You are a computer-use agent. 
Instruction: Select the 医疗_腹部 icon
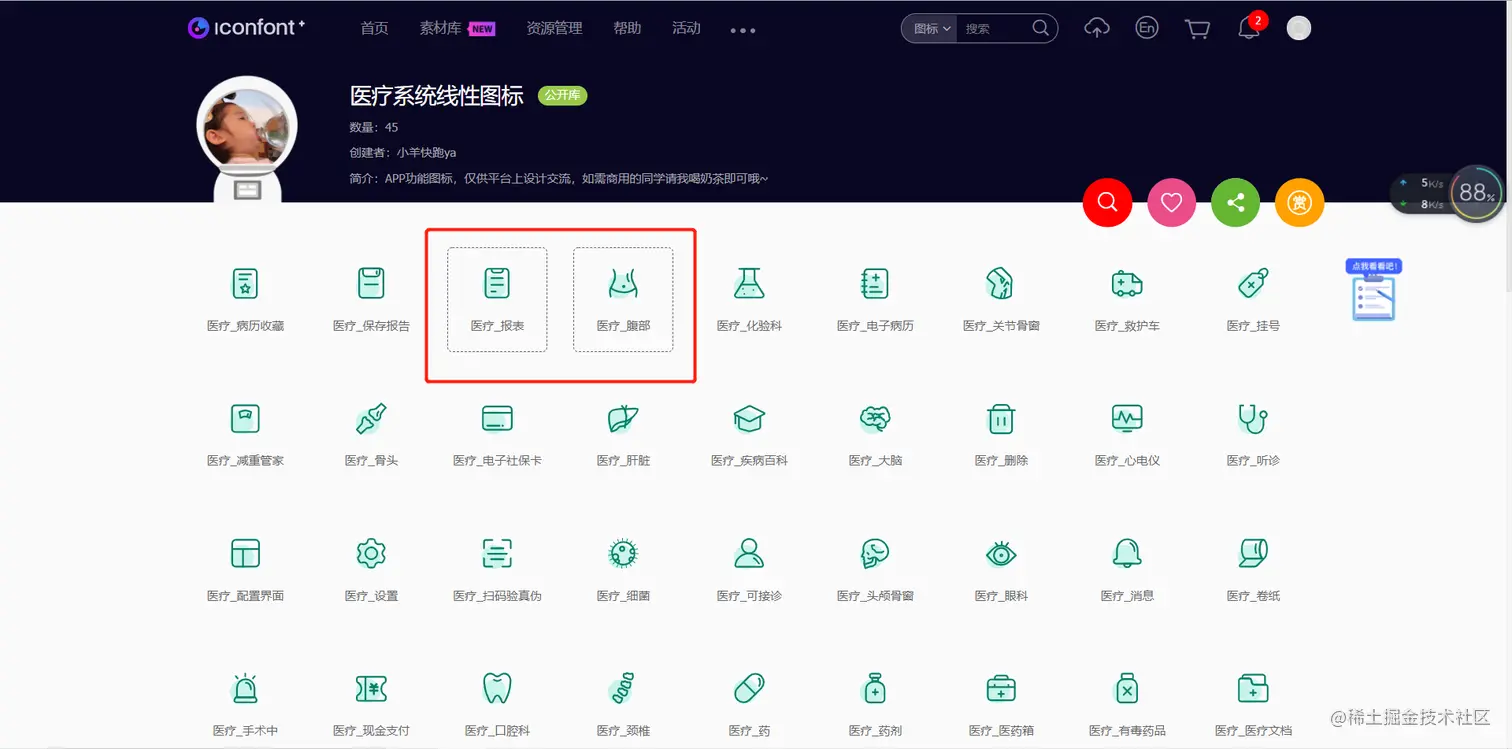point(623,284)
